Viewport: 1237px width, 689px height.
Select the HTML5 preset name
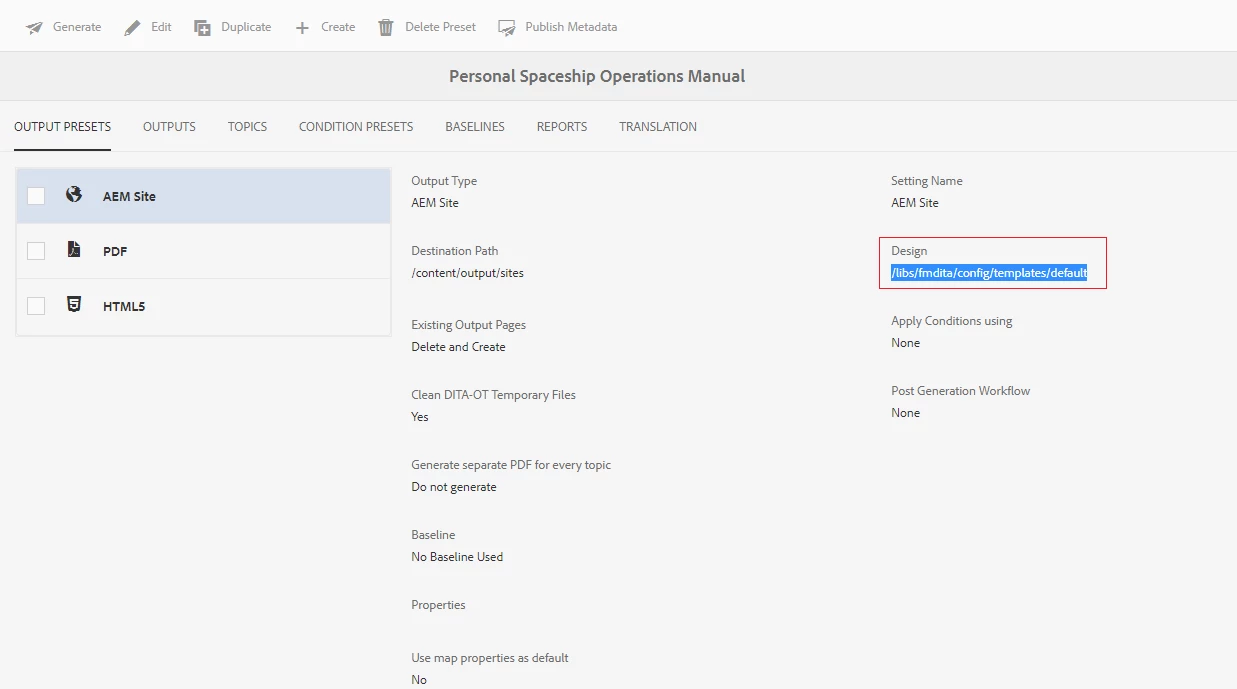tap(124, 306)
